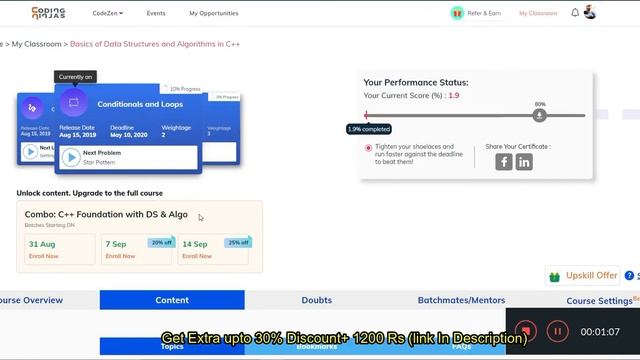Click the 20% off badge on 7 Sep
This screenshot has height=360, width=640.
[162, 242]
